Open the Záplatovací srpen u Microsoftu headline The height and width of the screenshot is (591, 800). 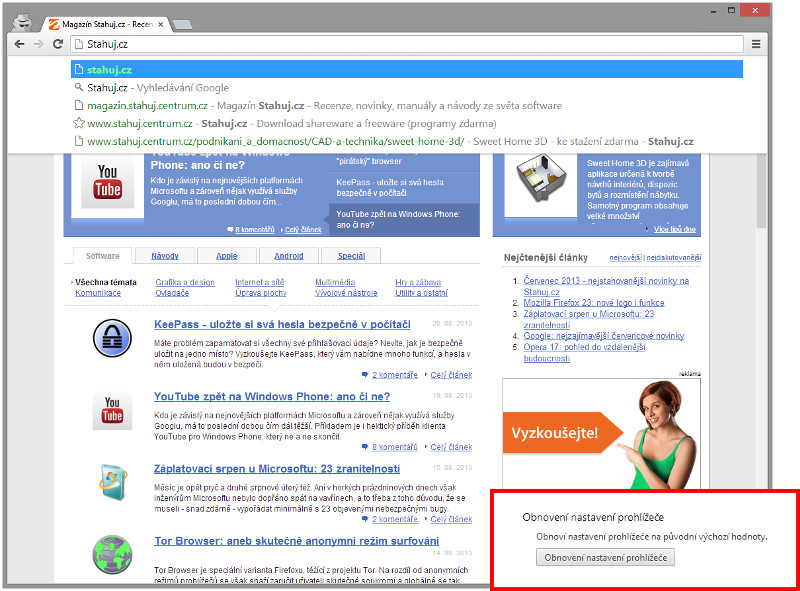(277, 469)
